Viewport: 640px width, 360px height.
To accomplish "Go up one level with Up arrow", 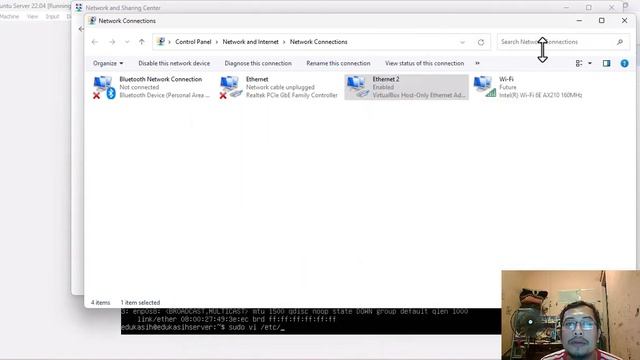I will pyautogui.click(x=142, y=42).
